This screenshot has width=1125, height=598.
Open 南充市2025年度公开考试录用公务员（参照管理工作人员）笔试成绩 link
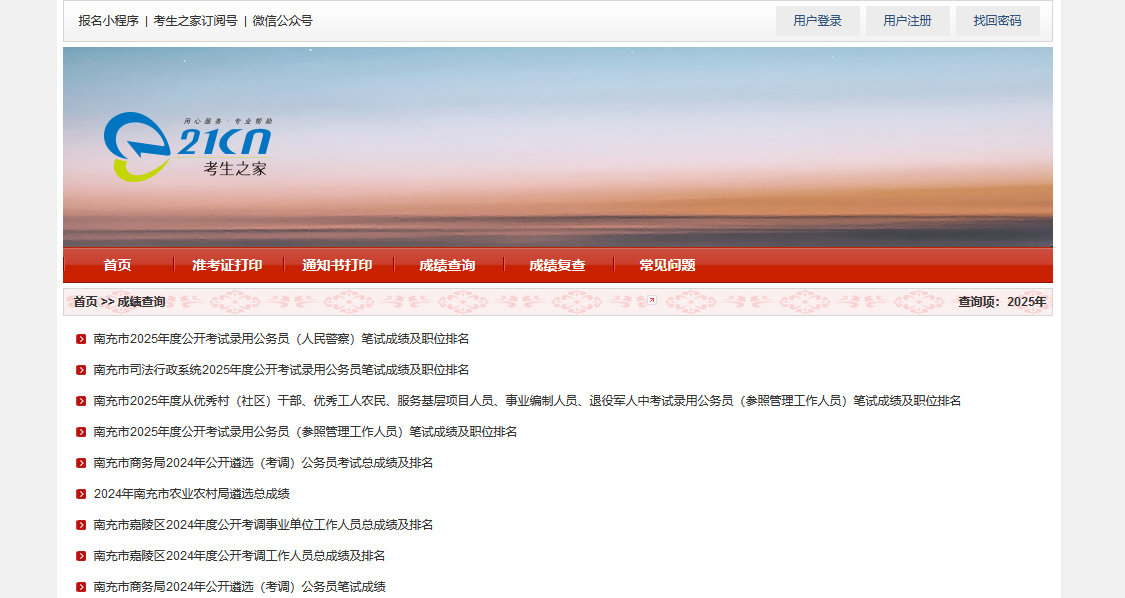(305, 432)
